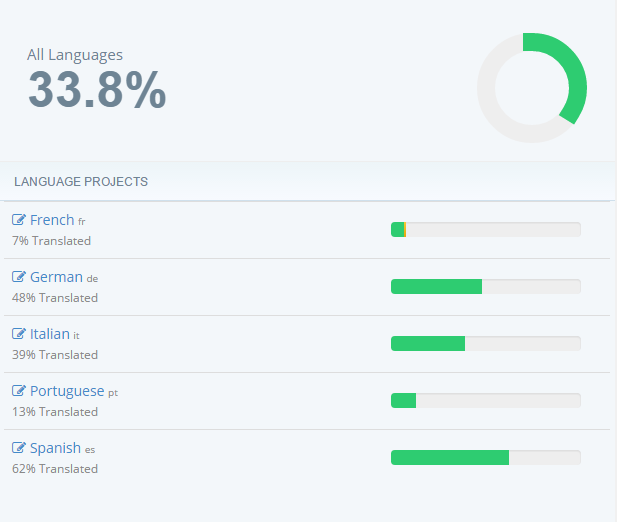The height and width of the screenshot is (522, 617).
Task: Click the French translation progress bar
Action: [x=485, y=230]
